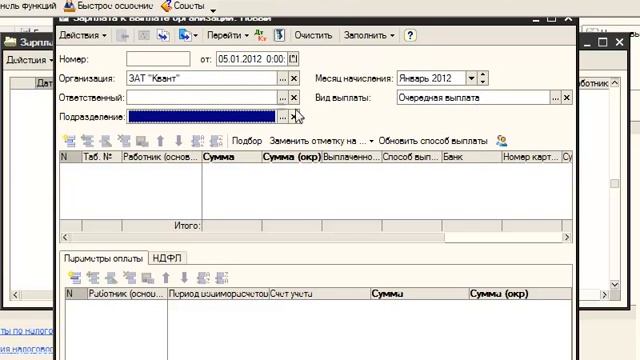Add a row in the Параметры оплаты table
Image resolution: width=640 pixels, height=360 pixels.
pos(74,278)
